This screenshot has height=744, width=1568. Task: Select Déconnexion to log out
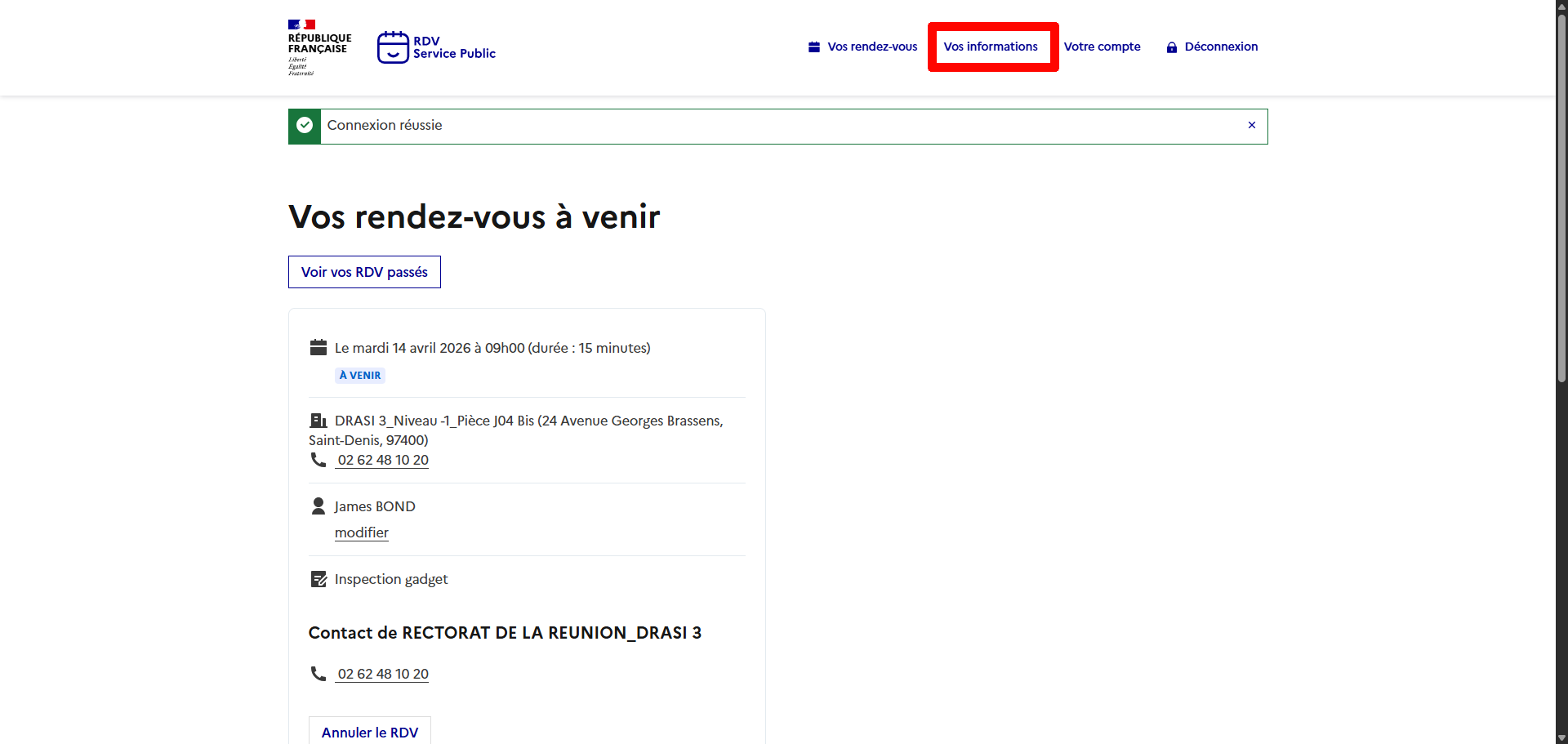point(1212,47)
